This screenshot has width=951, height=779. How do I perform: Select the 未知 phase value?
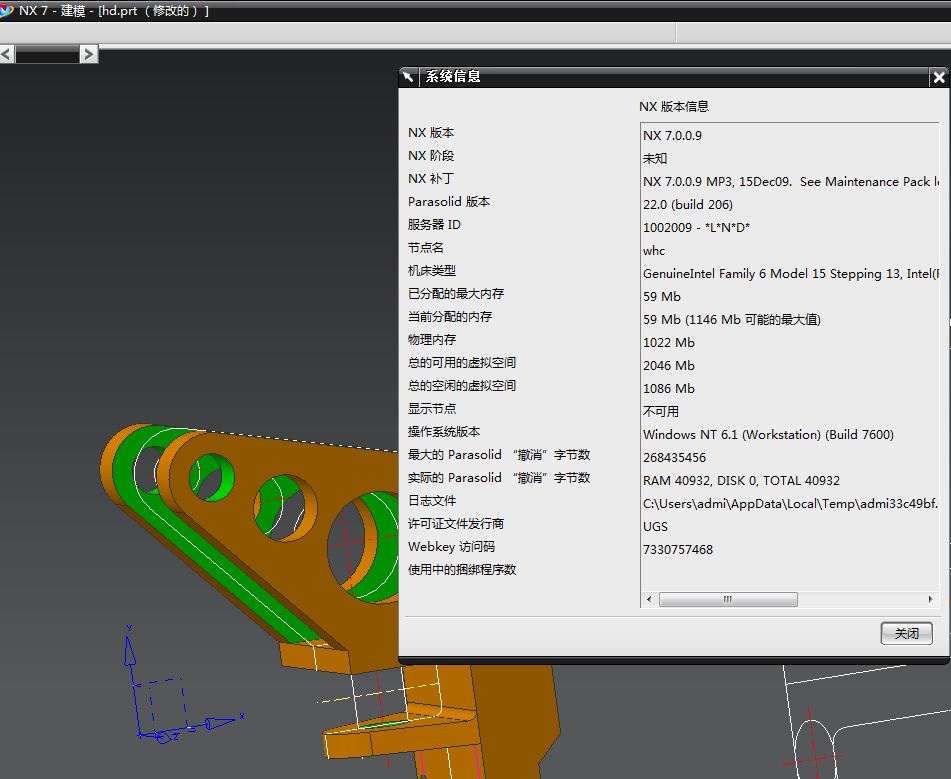click(x=655, y=158)
